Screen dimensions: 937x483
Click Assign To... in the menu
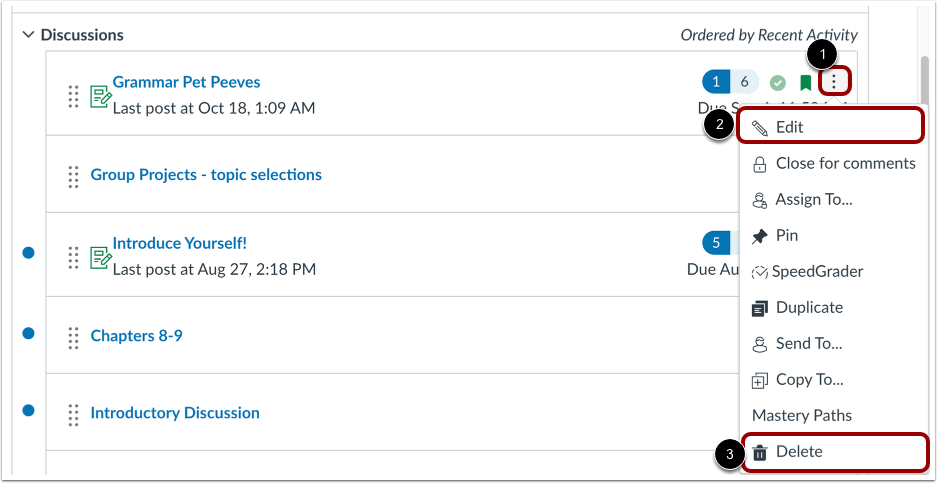coord(813,199)
